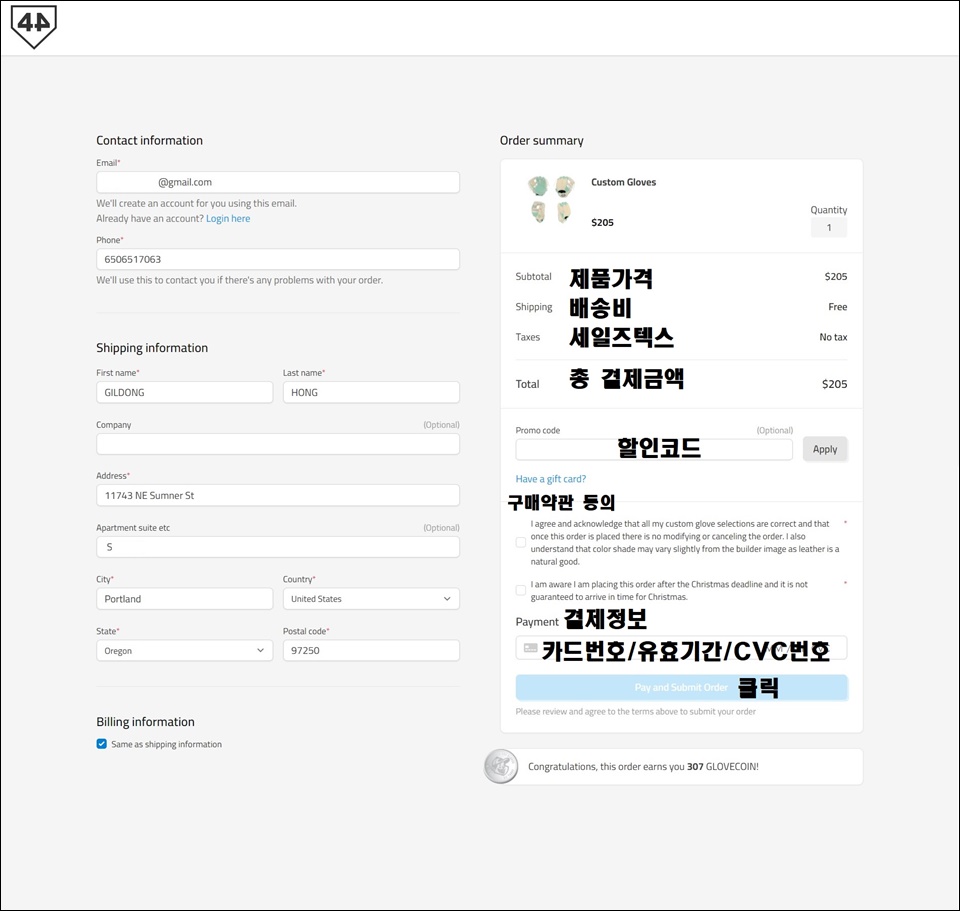Open the Custom Gloves product thumbnail

pyautogui.click(x=550, y=199)
